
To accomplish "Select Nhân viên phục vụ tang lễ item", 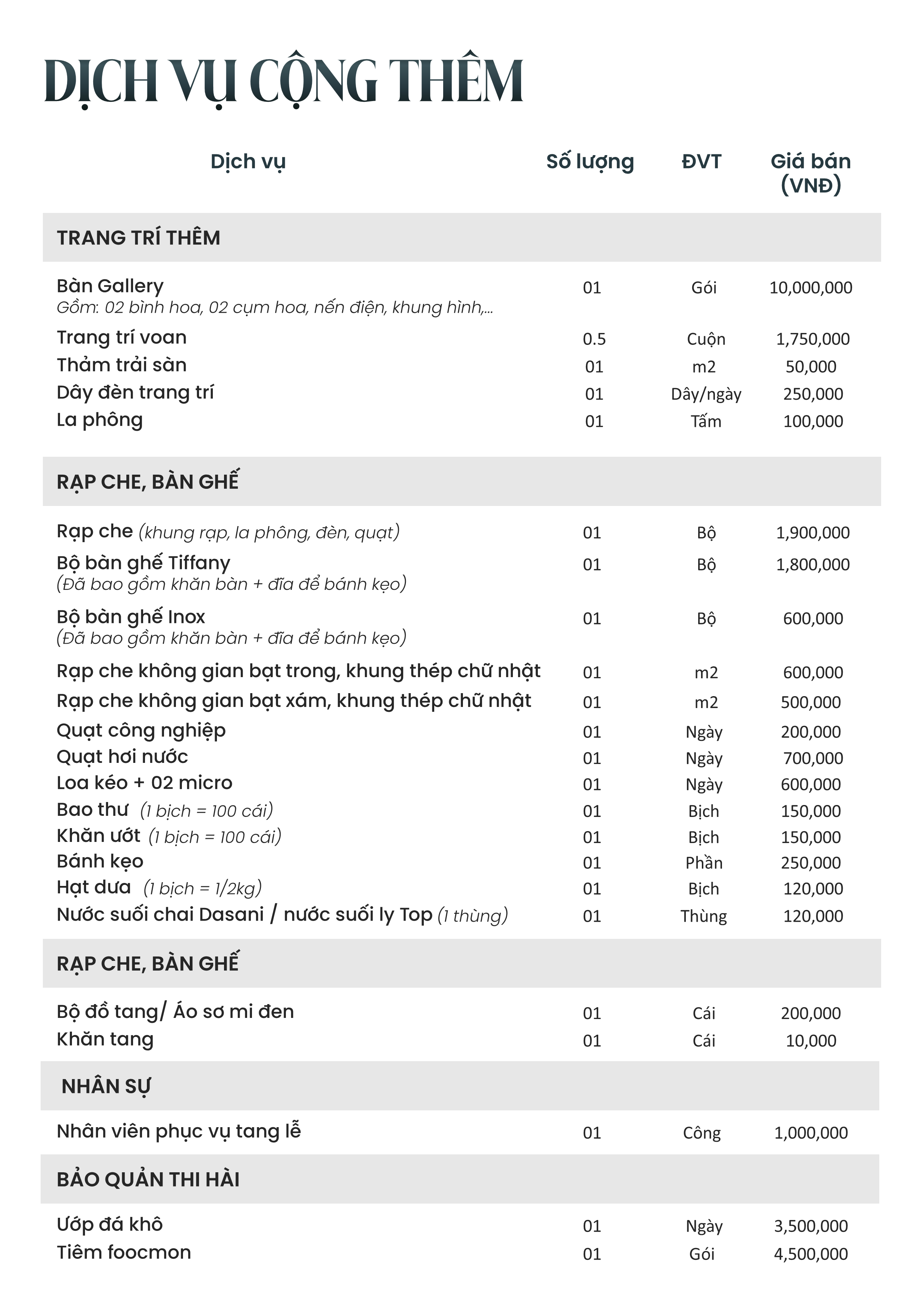I will [x=179, y=1131].
